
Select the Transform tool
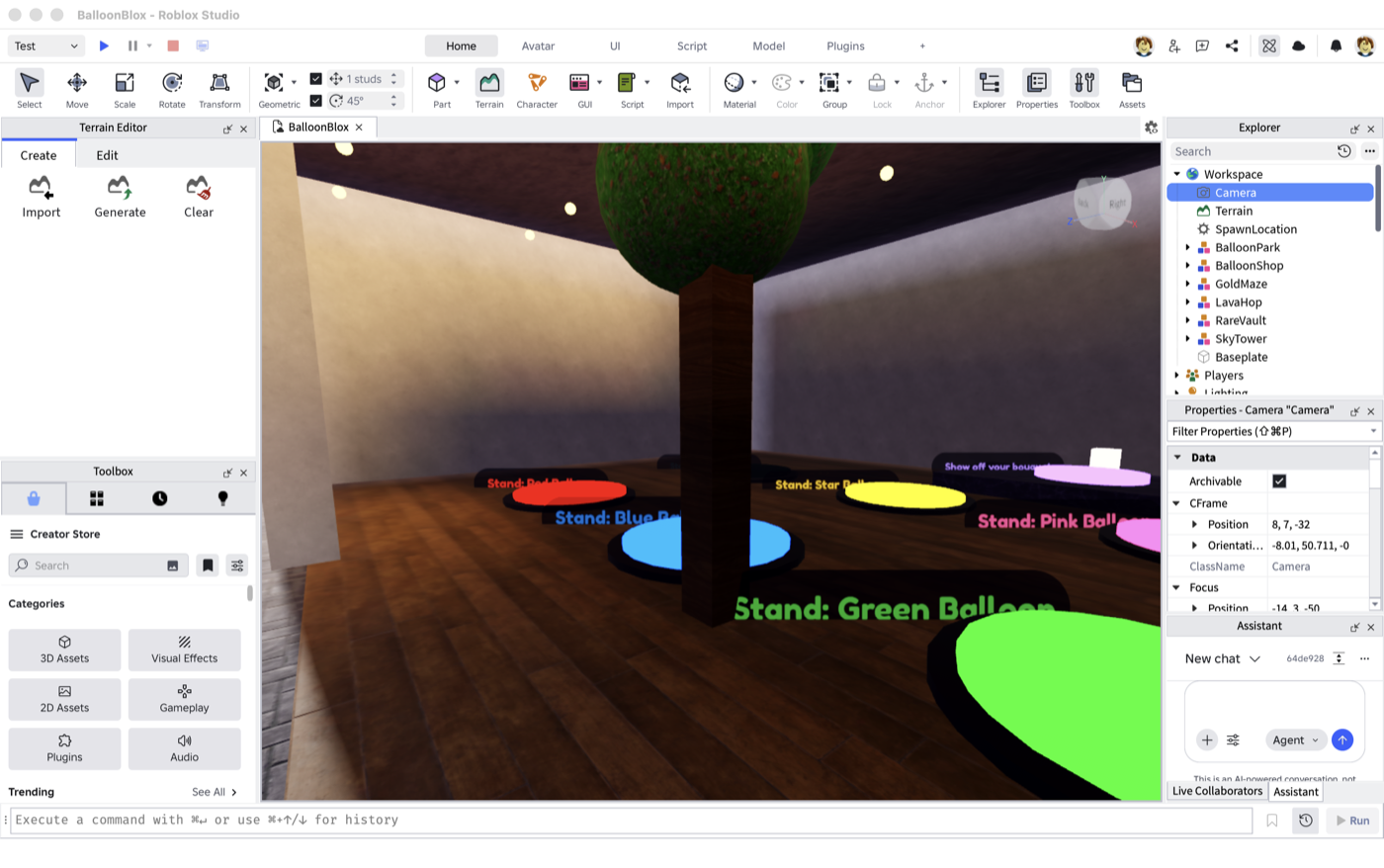coord(219,89)
